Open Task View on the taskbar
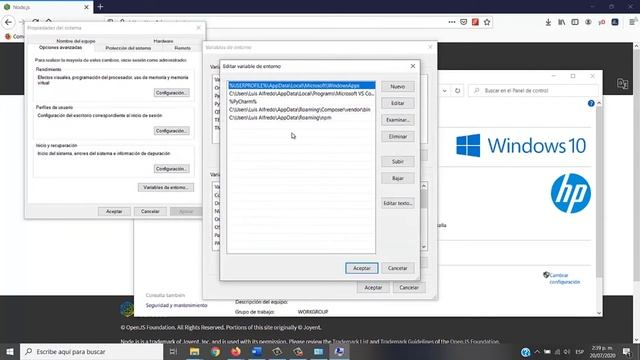 pos(173,351)
